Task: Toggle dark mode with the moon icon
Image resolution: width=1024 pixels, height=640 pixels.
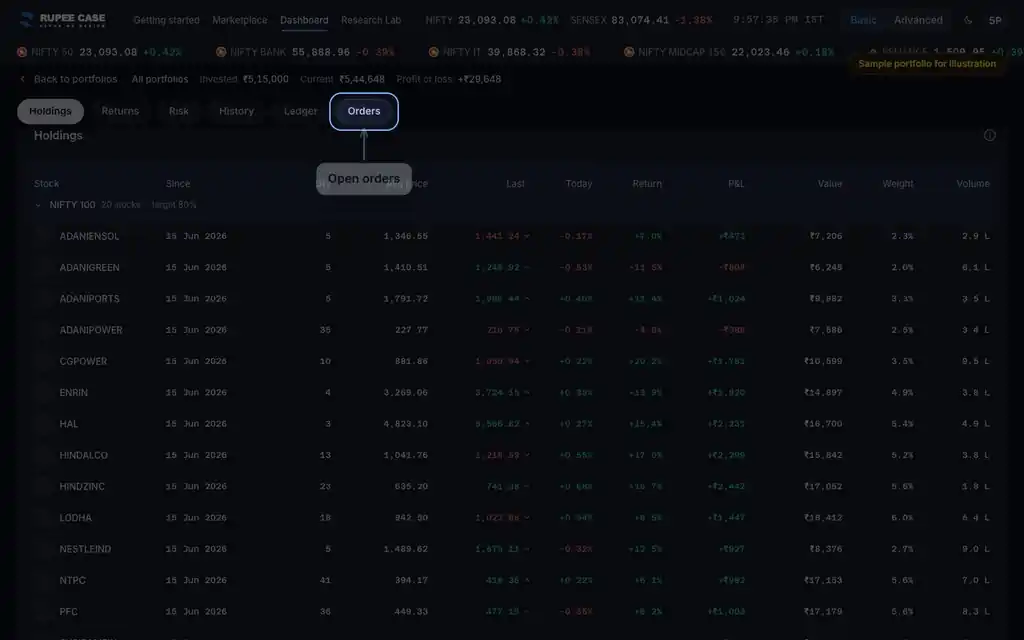Action: 968,20
